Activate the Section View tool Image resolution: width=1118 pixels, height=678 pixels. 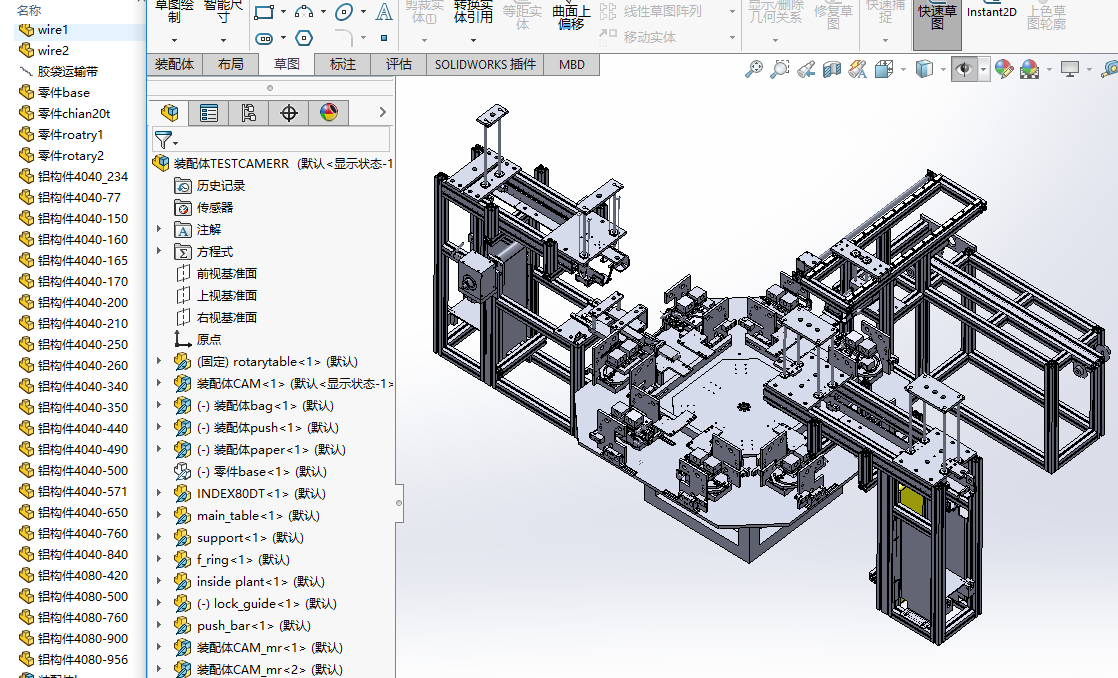coord(831,69)
